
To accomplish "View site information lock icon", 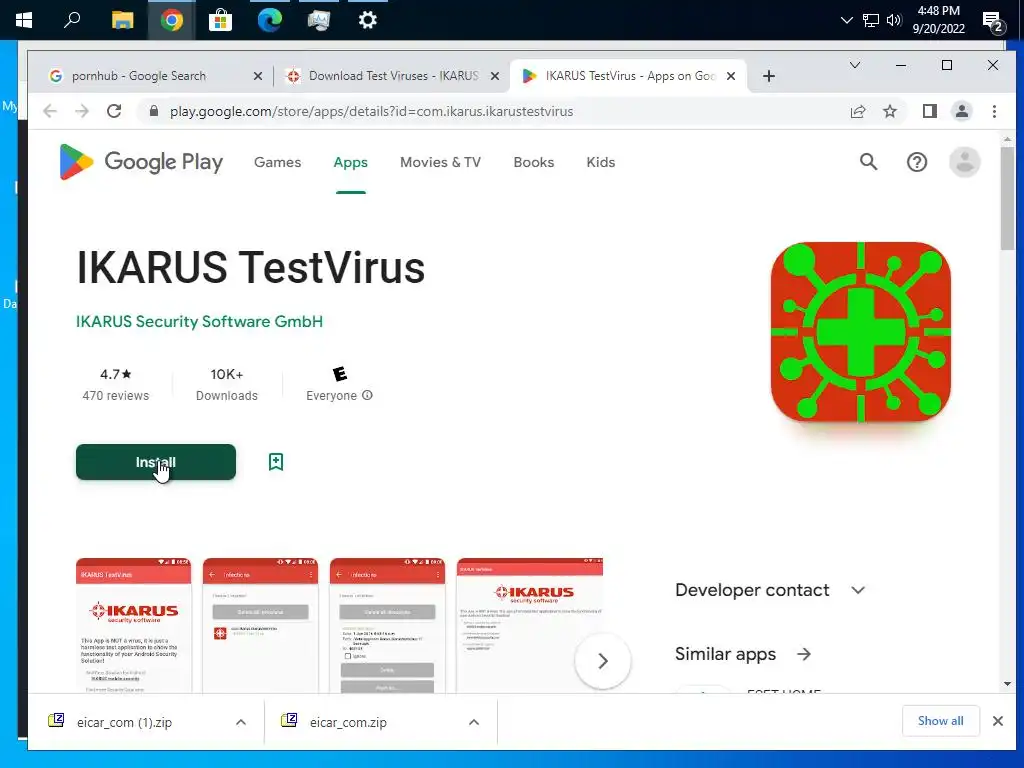I will pos(154,111).
